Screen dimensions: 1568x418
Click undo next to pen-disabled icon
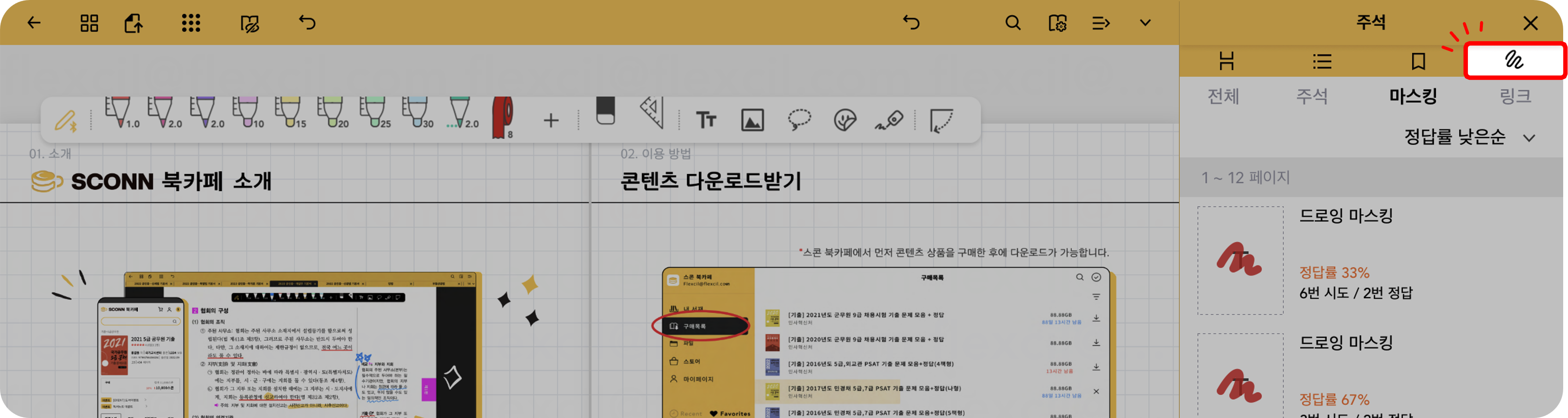click(x=307, y=22)
